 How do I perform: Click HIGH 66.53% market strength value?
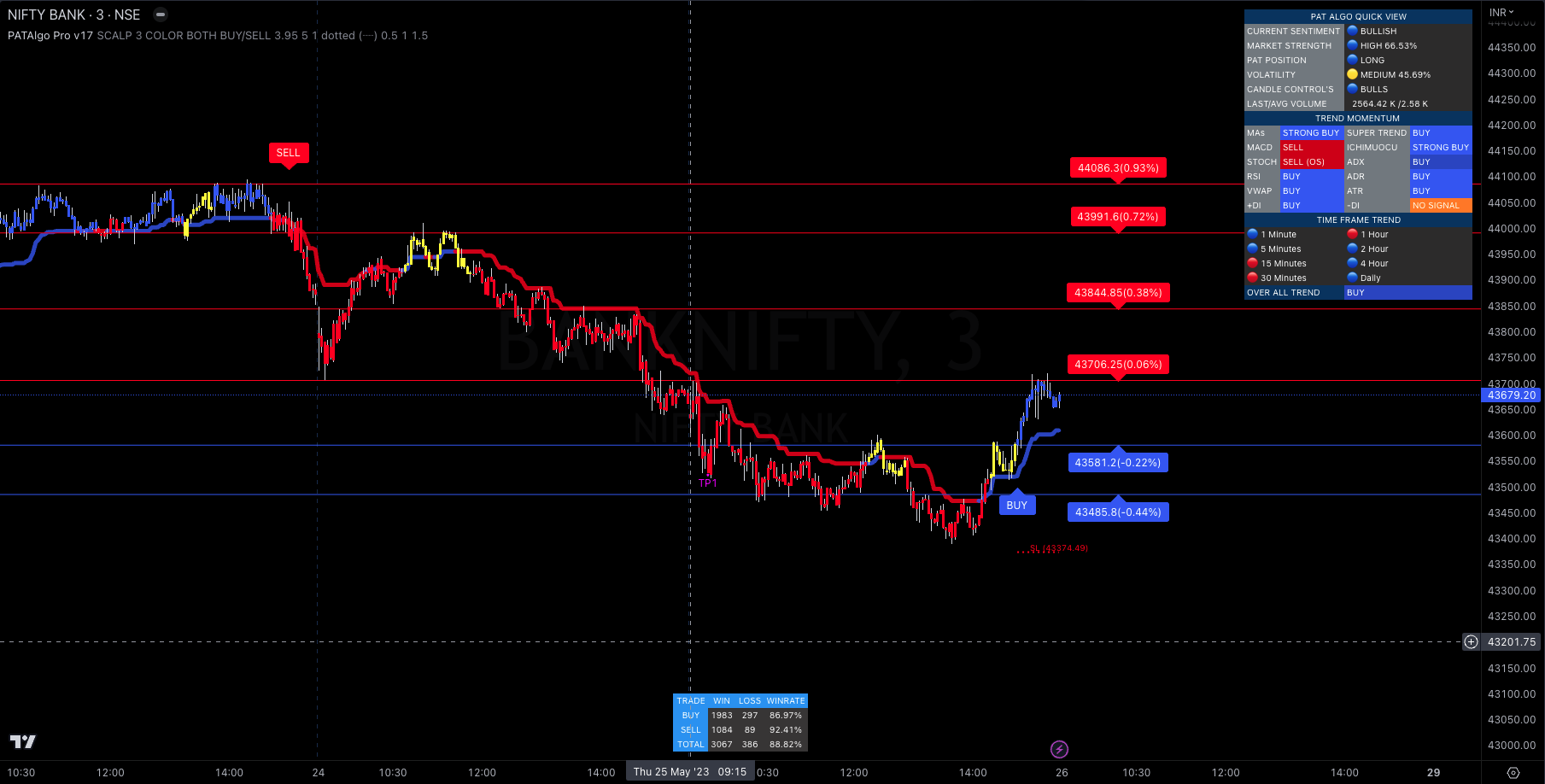tap(1389, 45)
